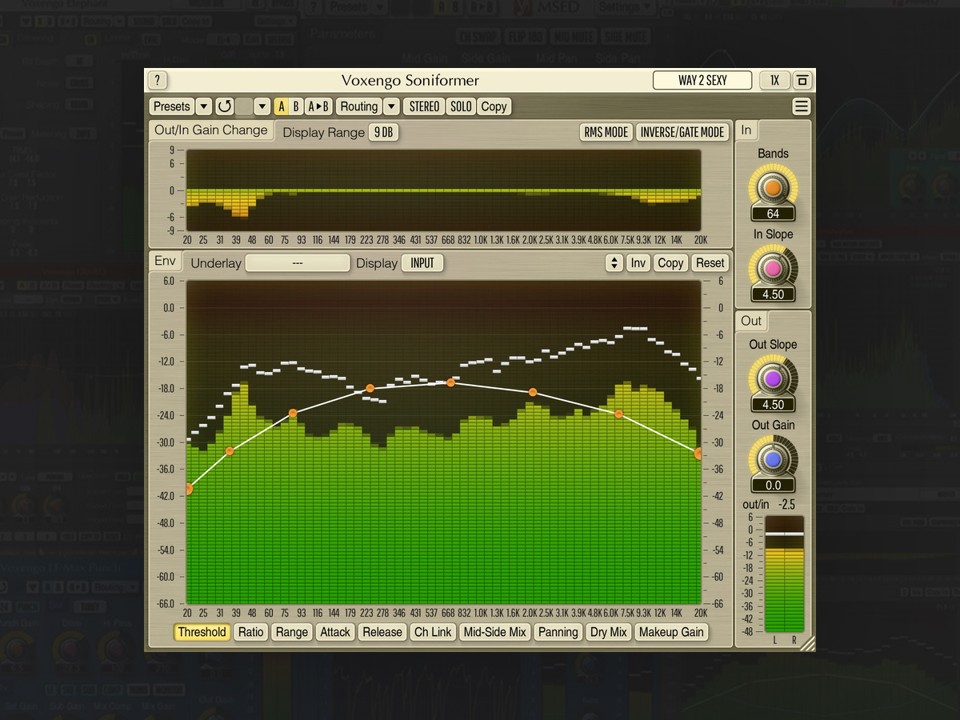
Task: Select the envelope point at 20K
Action: tap(698, 454)
